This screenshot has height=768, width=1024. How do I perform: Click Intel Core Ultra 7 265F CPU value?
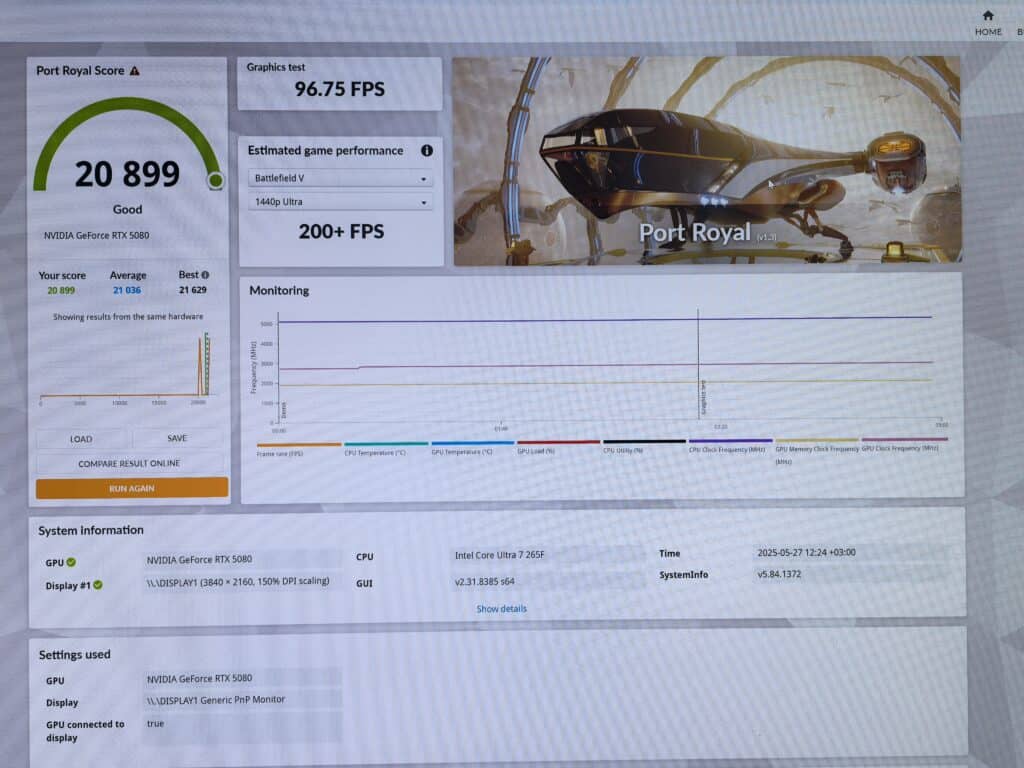[500, 555]
